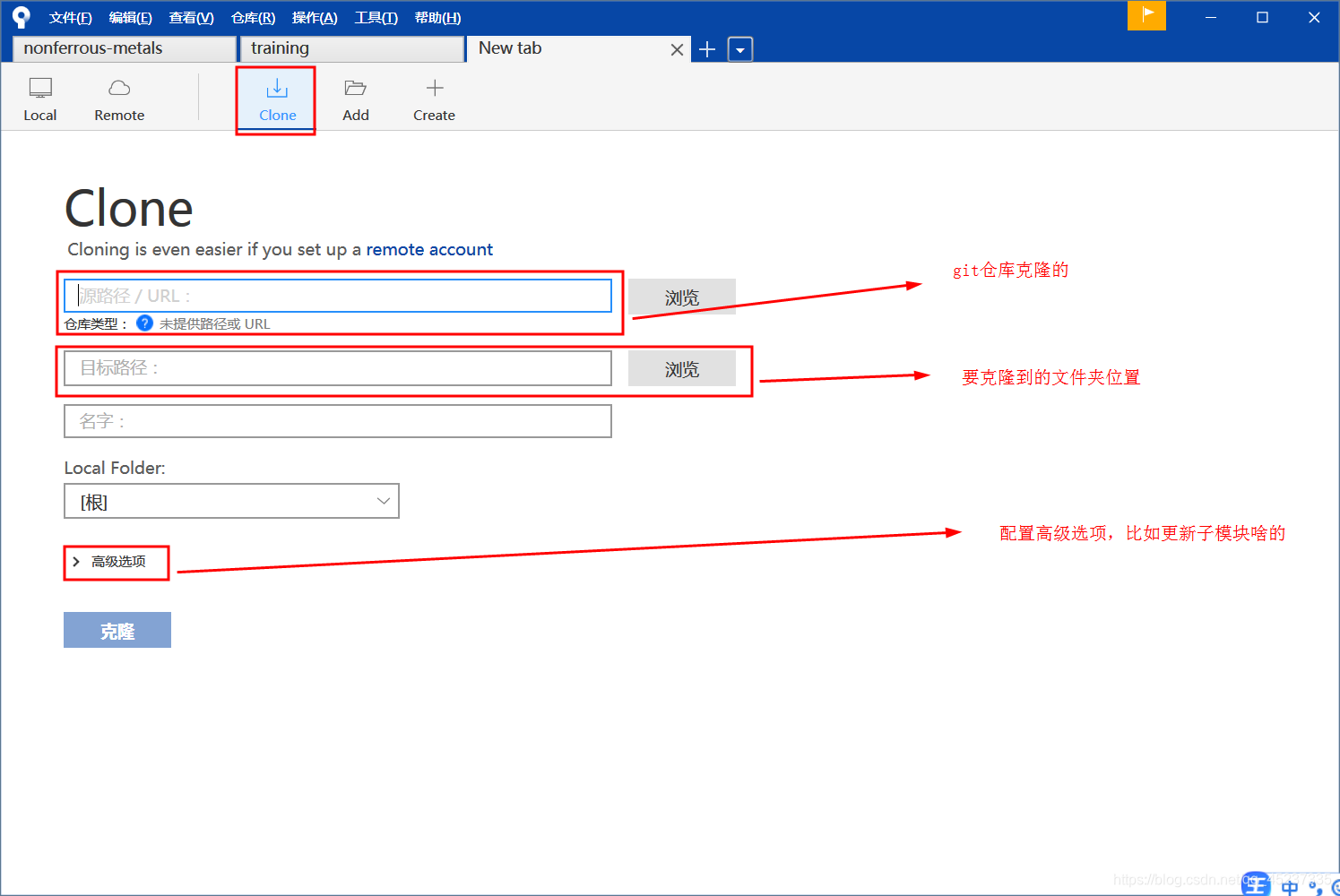
Task: Open the Remote repositories view
Action: (119, 99)
